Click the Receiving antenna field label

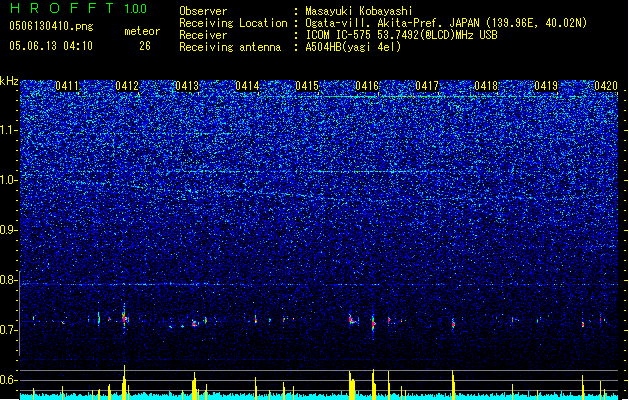(230, 47)
